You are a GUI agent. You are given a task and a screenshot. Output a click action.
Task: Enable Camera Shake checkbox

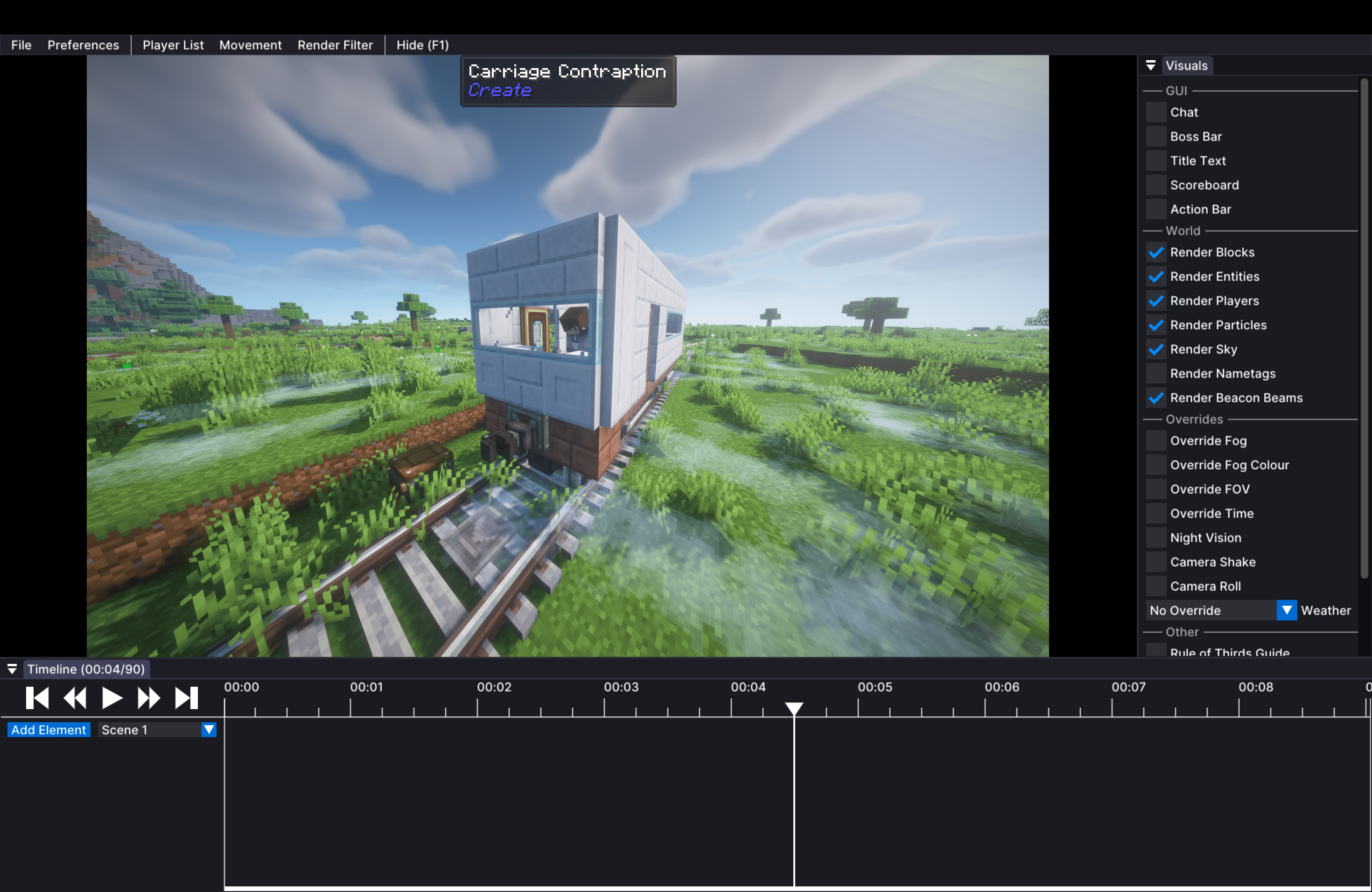point(1156,562)
